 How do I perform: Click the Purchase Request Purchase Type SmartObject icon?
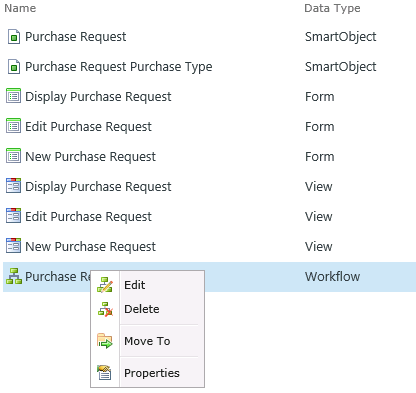click(x=14, y=67)
